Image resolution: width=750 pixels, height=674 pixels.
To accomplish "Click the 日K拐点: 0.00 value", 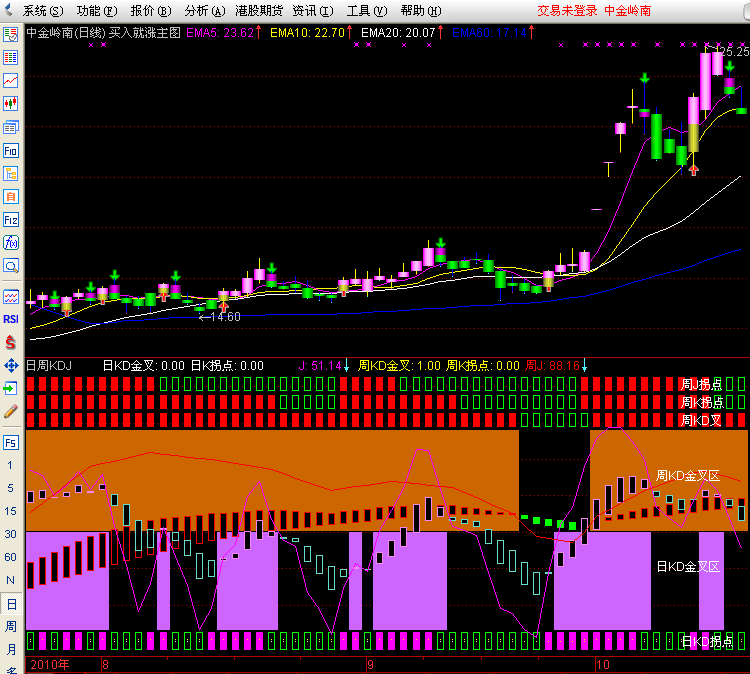I will point(227,366).
